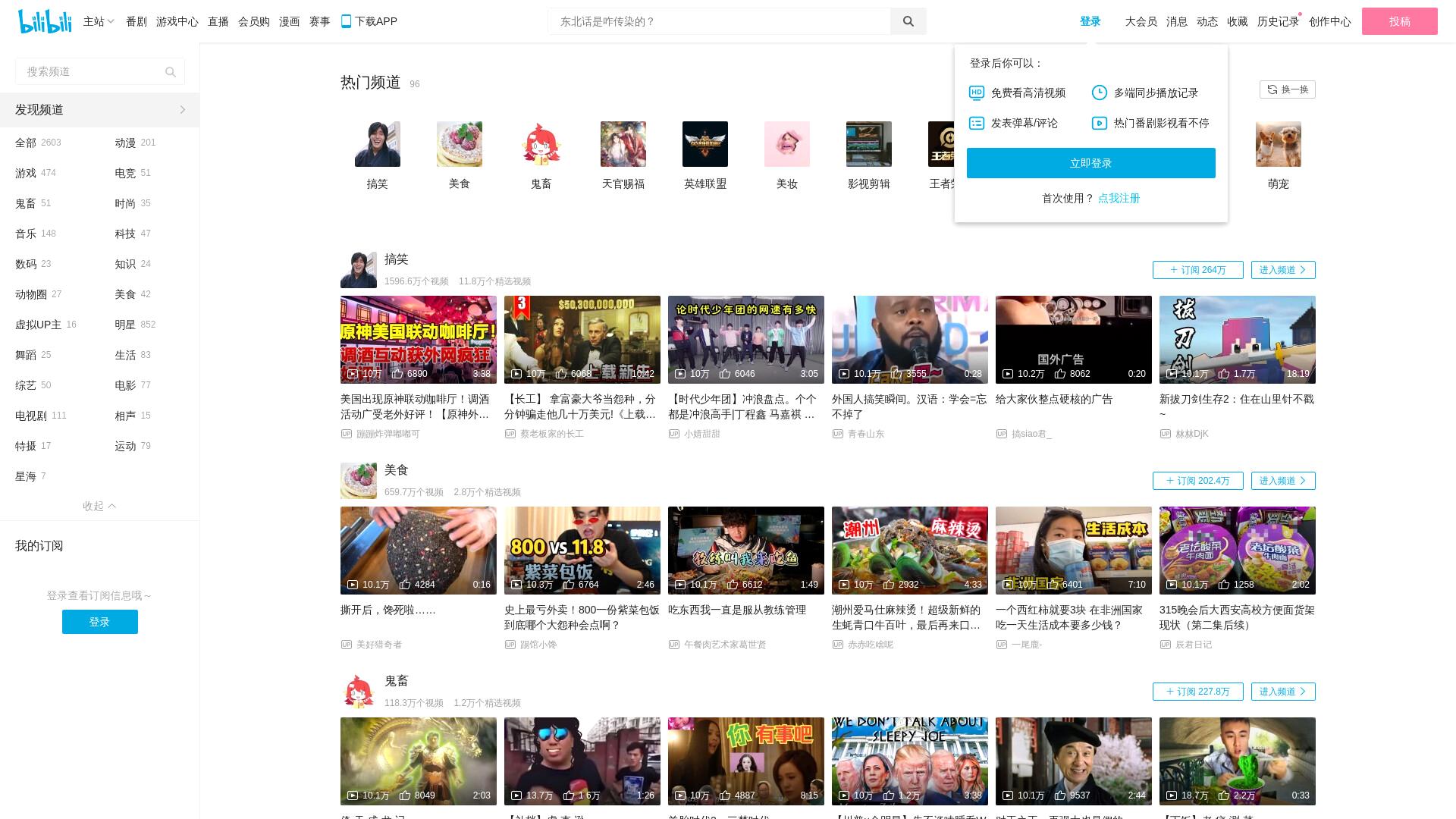Click the 鬼畜 section avatar
This screenshot has height=819, width=1456.
[359, 692]
